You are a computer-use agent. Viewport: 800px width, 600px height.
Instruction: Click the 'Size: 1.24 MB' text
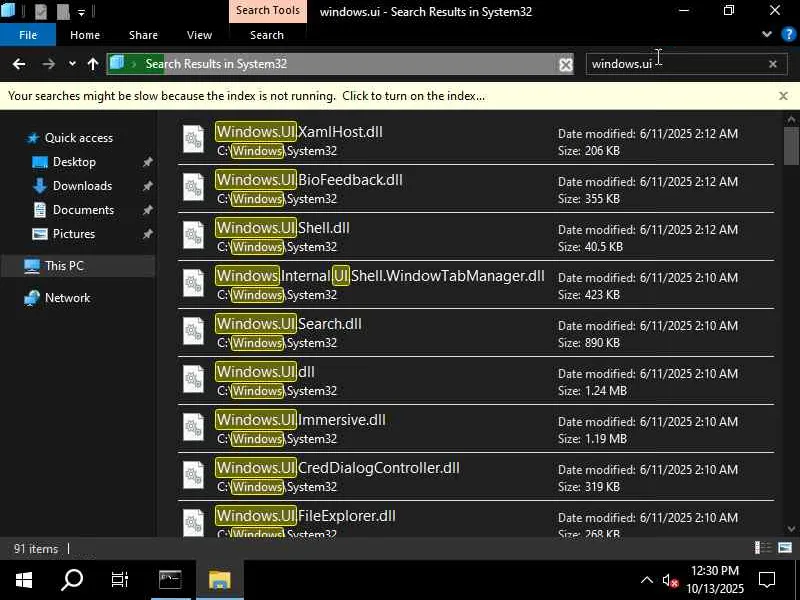coord(592,391)
